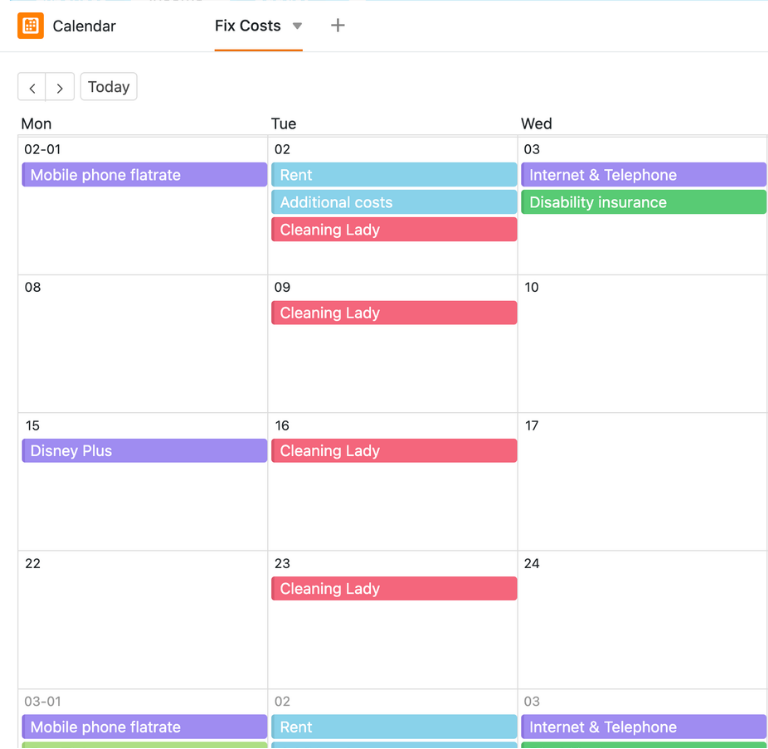
Task: Select the Disability insurance event
Action: [x=644, y=202]
